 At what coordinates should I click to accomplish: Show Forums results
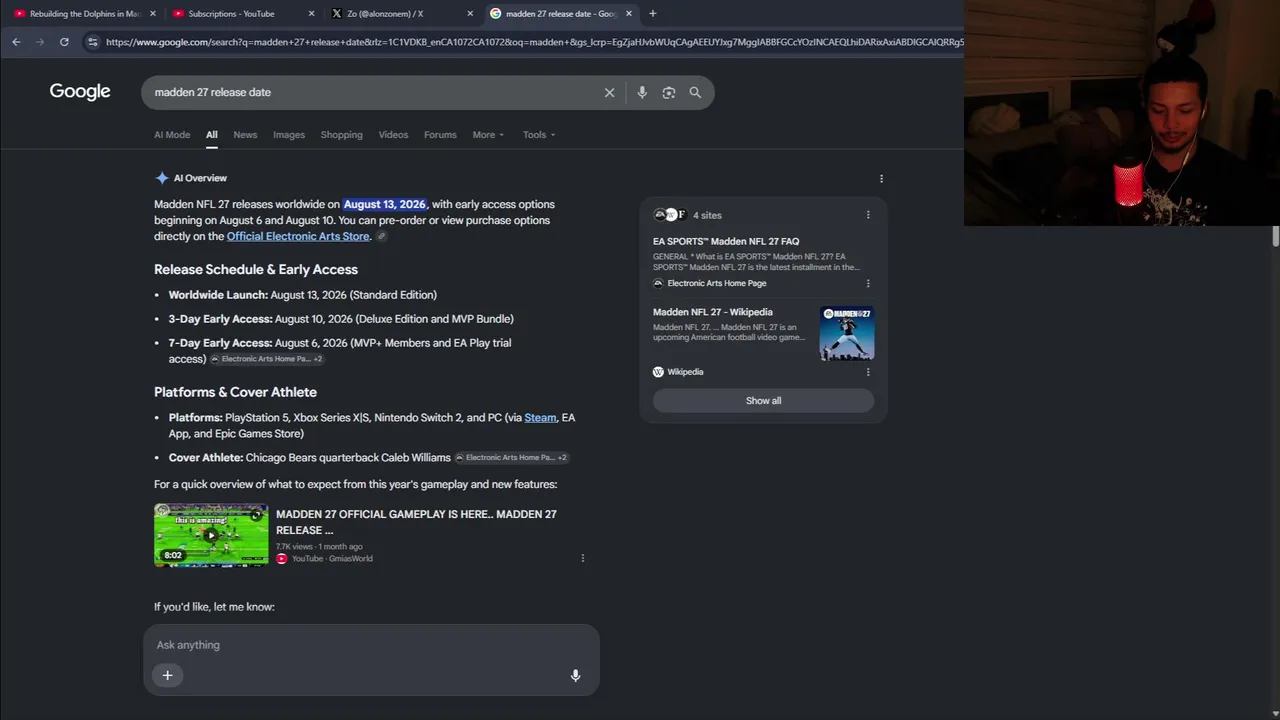point(440,135)
